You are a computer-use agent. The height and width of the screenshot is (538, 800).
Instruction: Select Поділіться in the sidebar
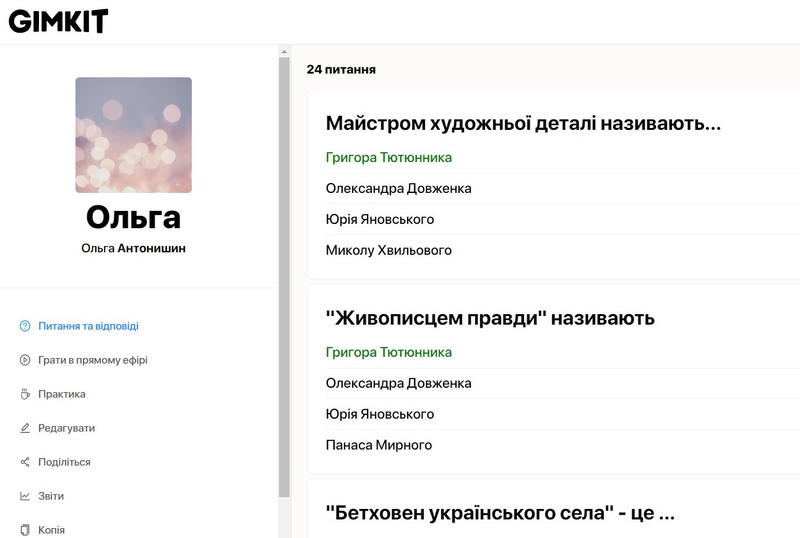(x=64, y=462)
